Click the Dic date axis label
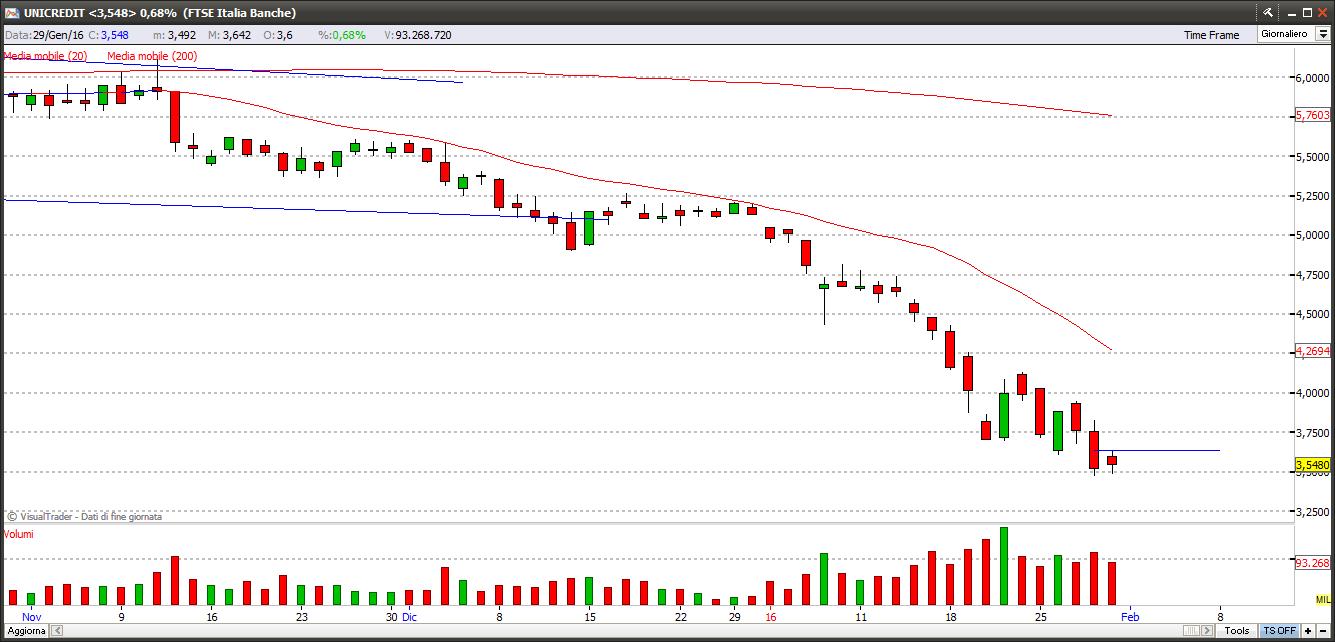Screen dimensions: 1335x642 (x=410, y=617)
